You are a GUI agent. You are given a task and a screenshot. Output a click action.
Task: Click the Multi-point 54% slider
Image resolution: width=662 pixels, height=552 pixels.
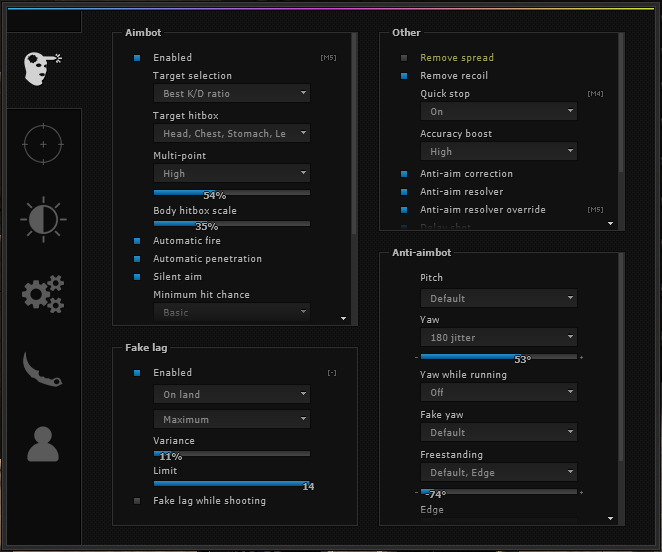coord(231,191)
